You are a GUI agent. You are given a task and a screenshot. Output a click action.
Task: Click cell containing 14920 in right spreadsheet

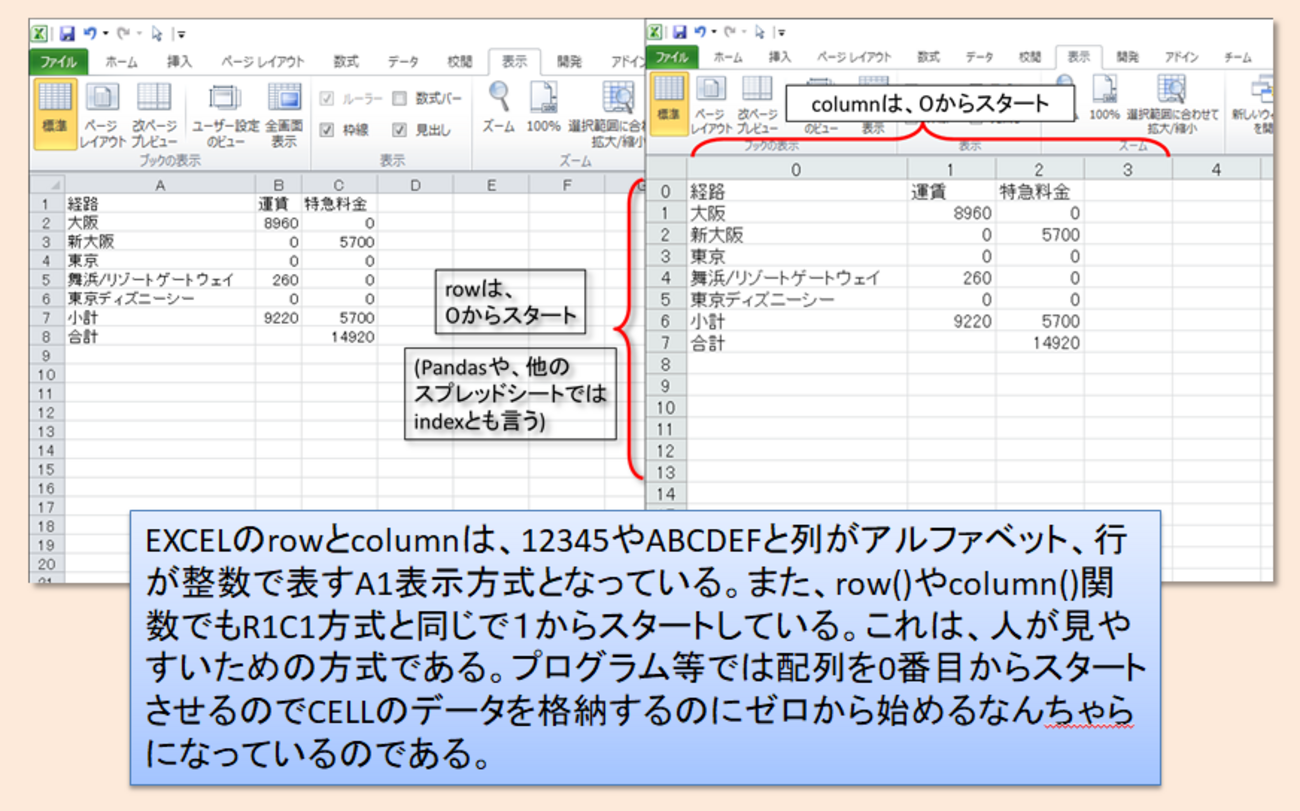coord(1040,343)
